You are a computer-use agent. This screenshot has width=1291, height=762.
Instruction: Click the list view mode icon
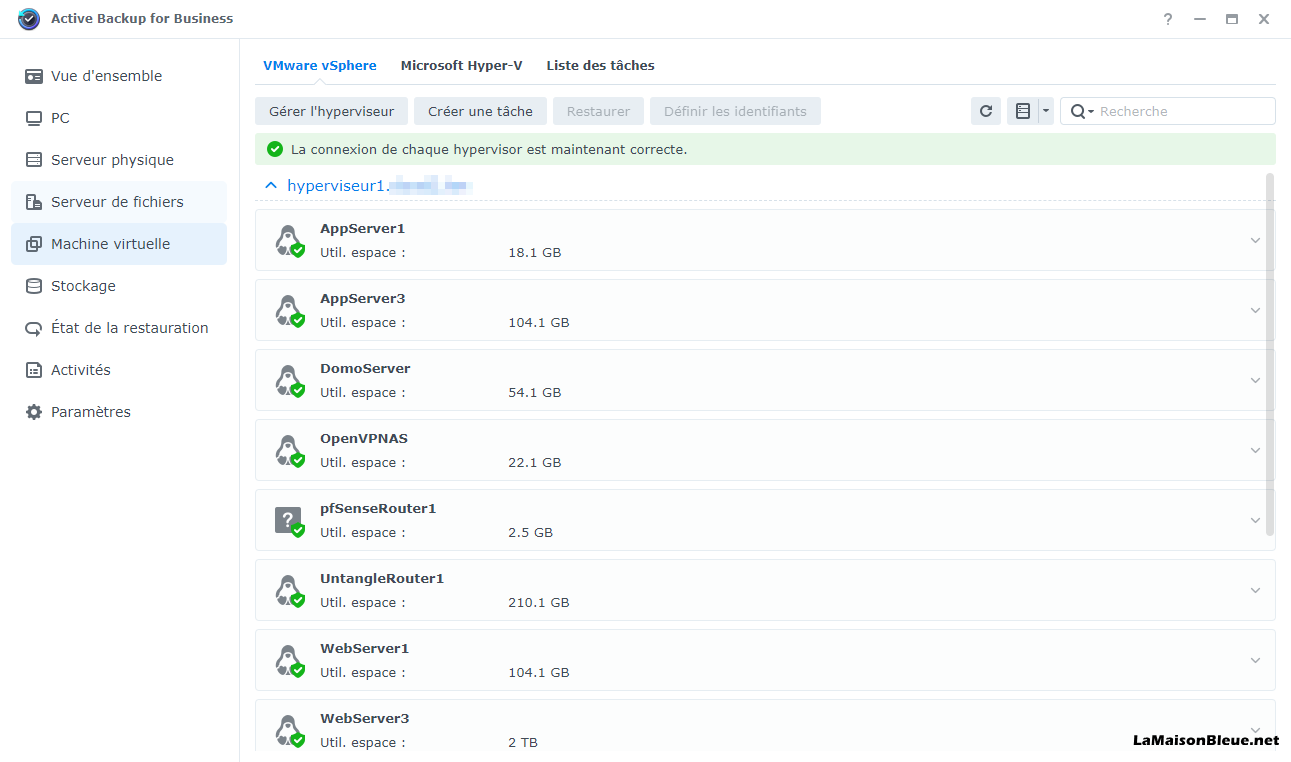1022,111
